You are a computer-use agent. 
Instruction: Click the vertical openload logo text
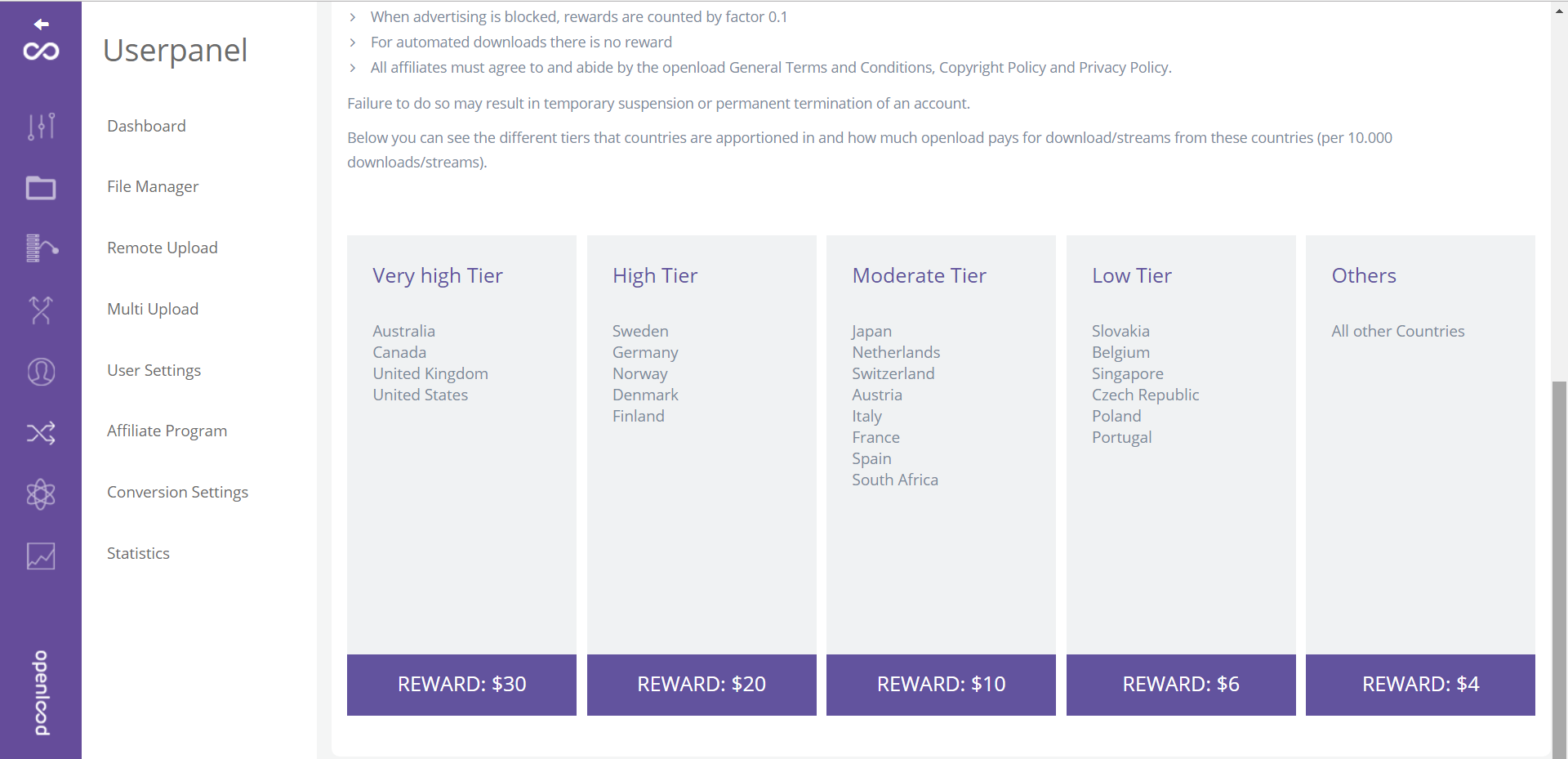coord(41,693)
